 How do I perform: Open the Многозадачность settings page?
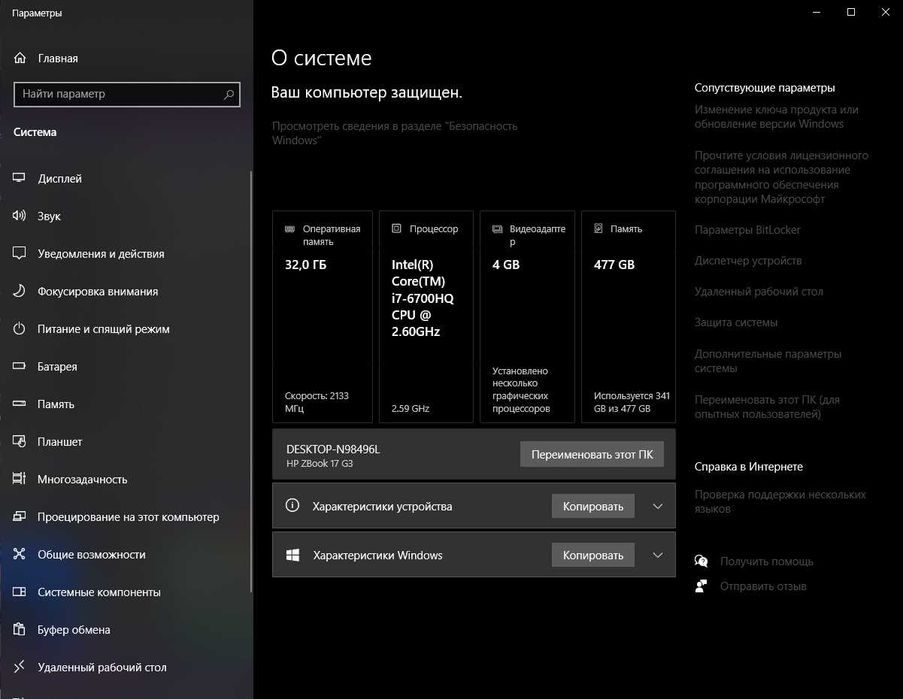point(82,479)
